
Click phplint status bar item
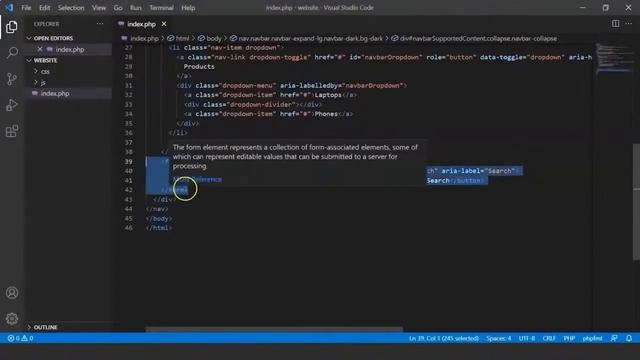pos(592,338)
